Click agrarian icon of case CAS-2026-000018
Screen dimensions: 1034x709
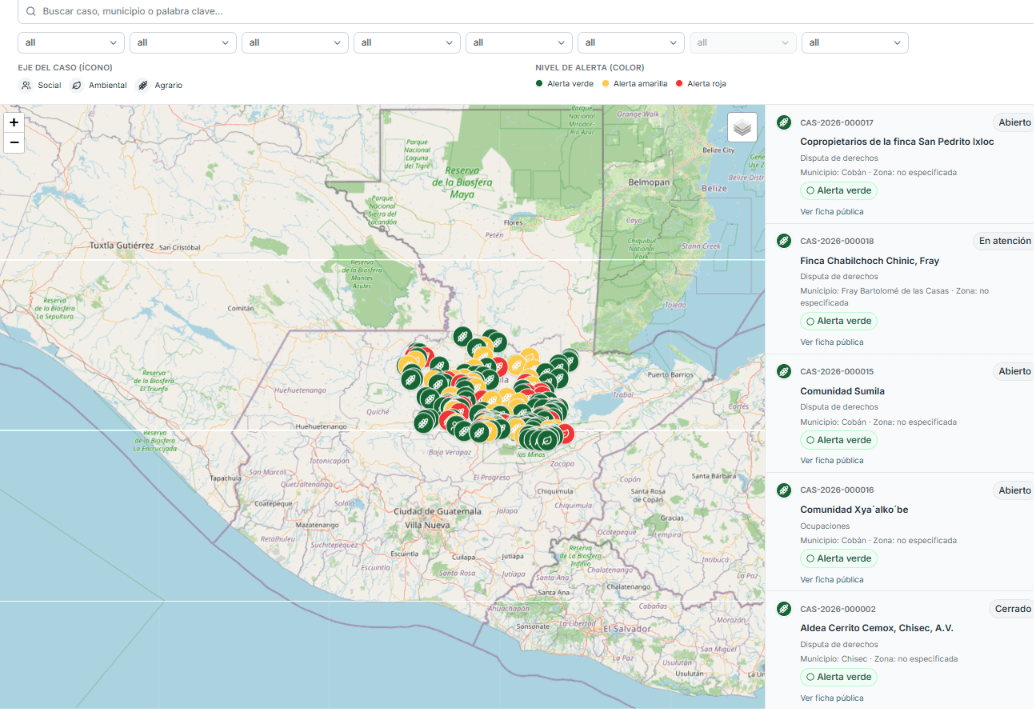pyautogui.click(x=783, y=241)
